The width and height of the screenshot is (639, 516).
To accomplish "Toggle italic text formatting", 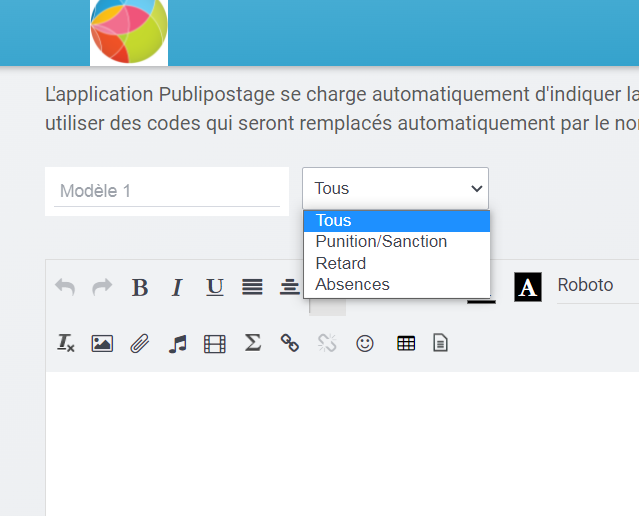I will (177, 288).
